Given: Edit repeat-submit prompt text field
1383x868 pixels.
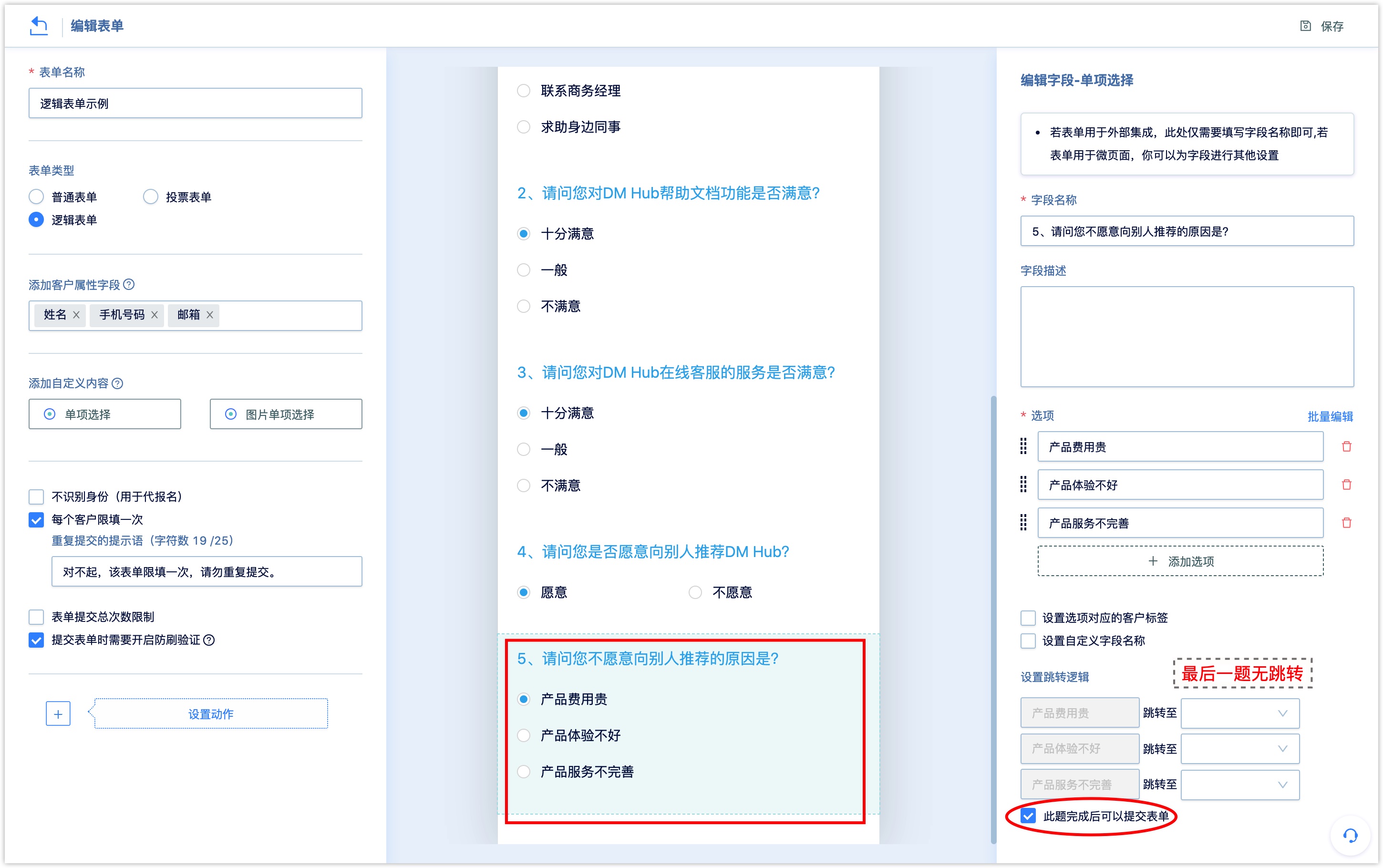Looking at the screenshot, I should [x=206, y=572].
